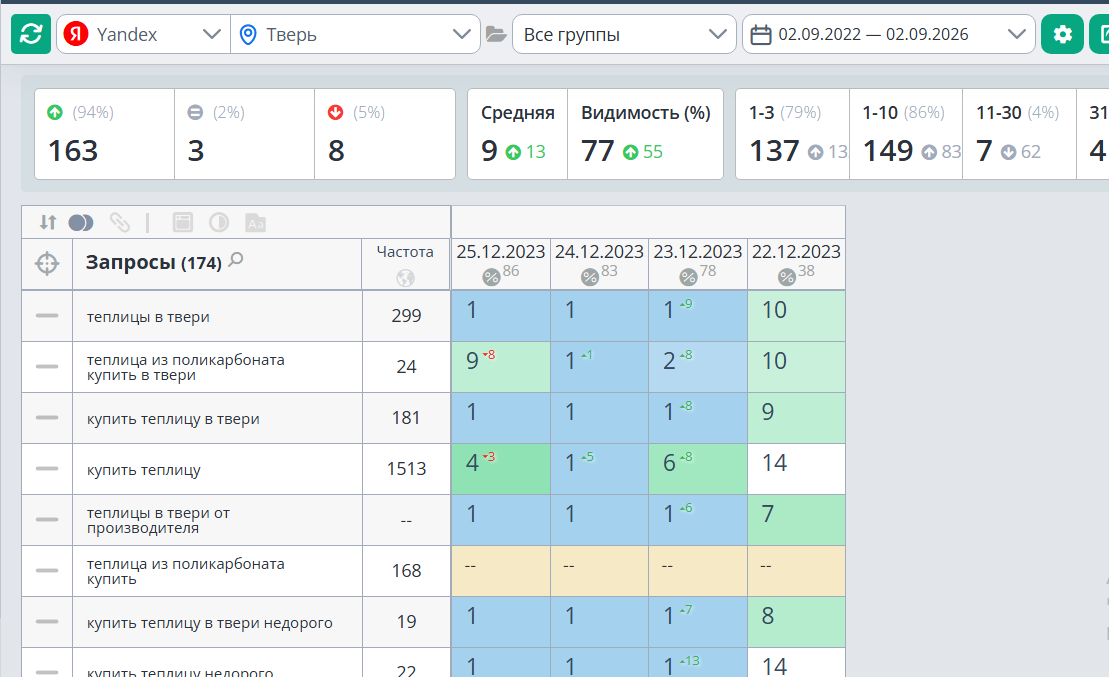The image size is (1109, 677).
Task: Click the Видимость (%) card
Action: click(x=645, y=134)
